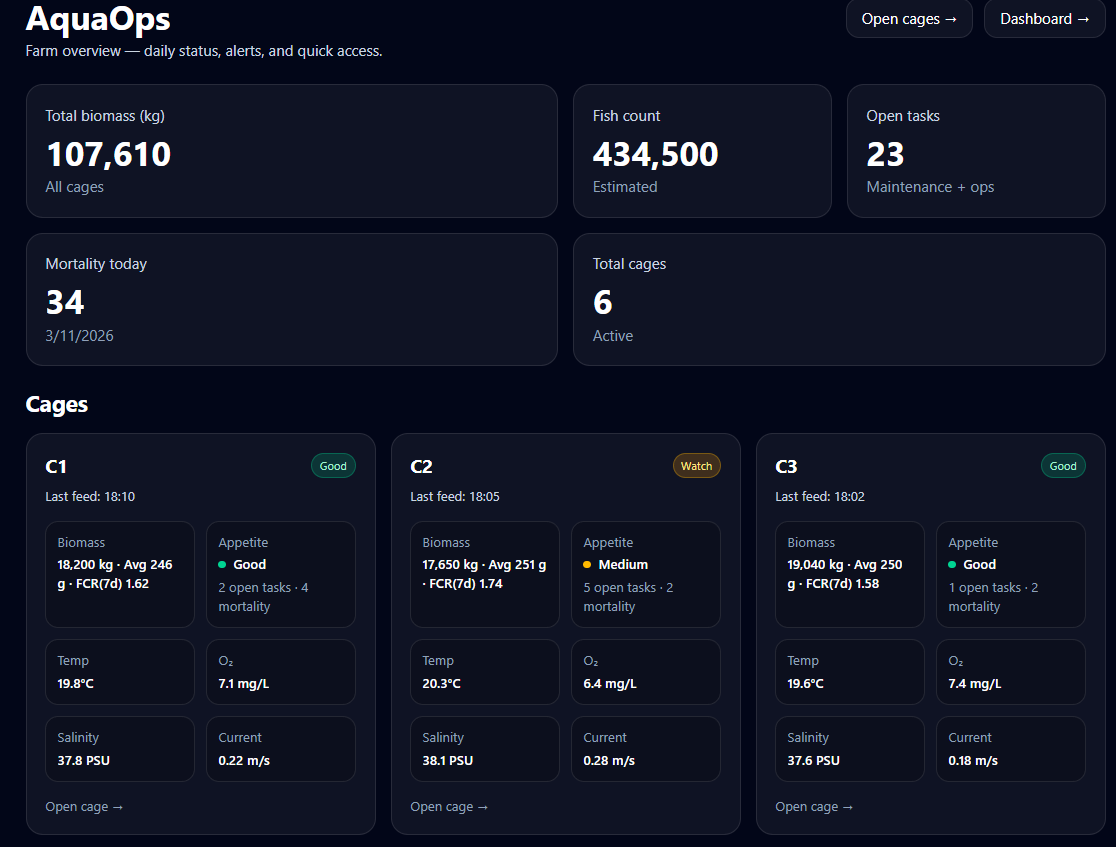
Task: Click green appetite dot in C3
Action: pyautogui.click(x=953, y=565)
